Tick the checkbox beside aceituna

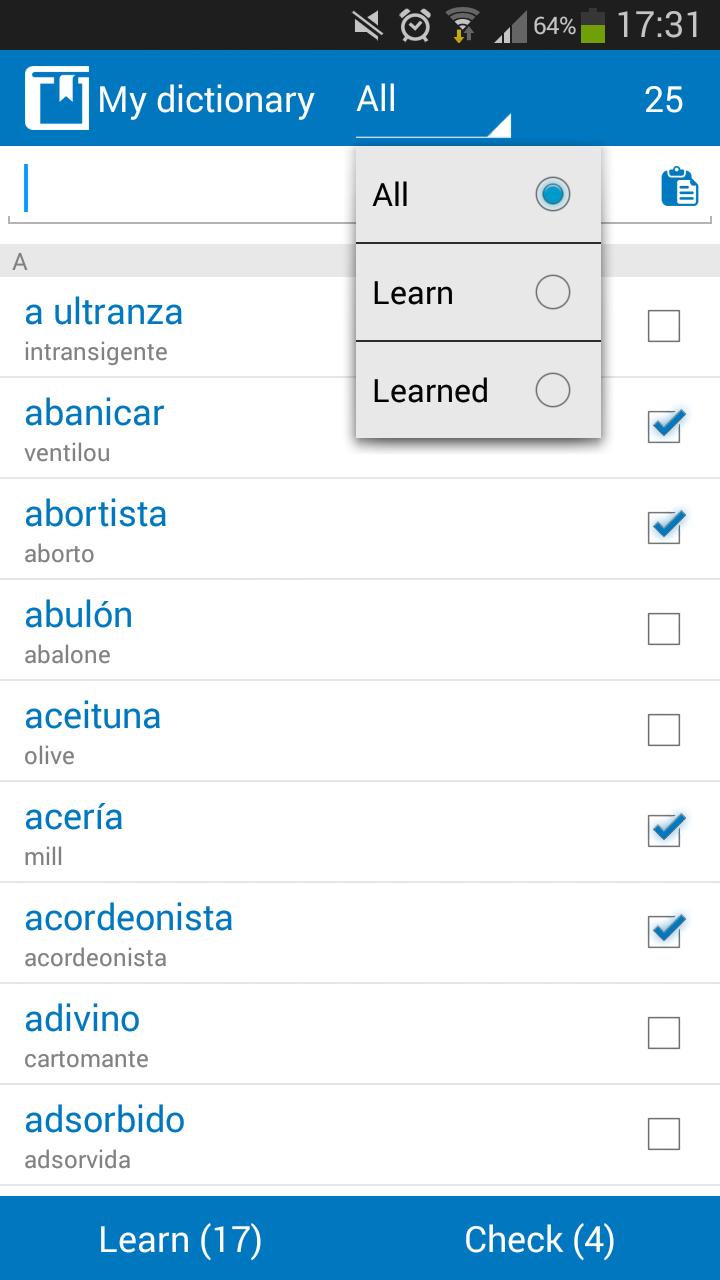664,730
